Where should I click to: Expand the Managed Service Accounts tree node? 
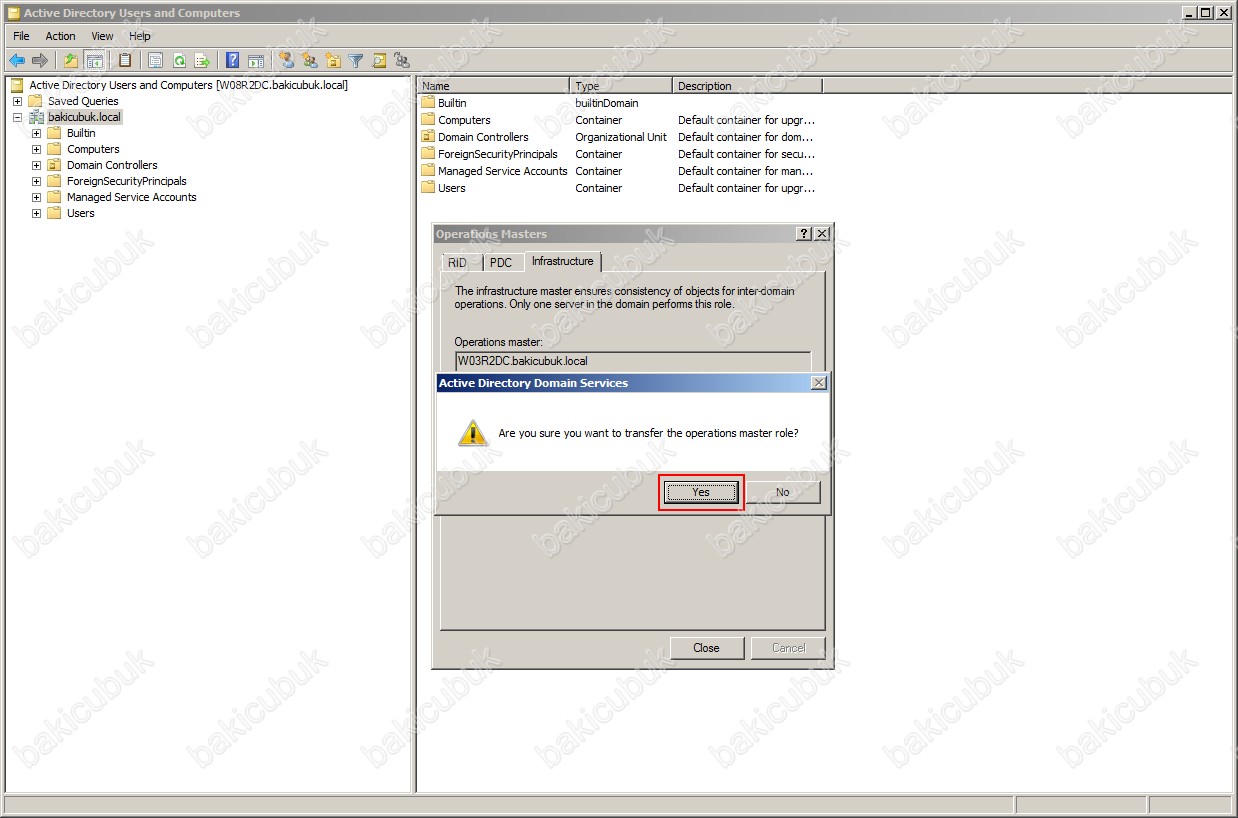(x=36, y=197)
